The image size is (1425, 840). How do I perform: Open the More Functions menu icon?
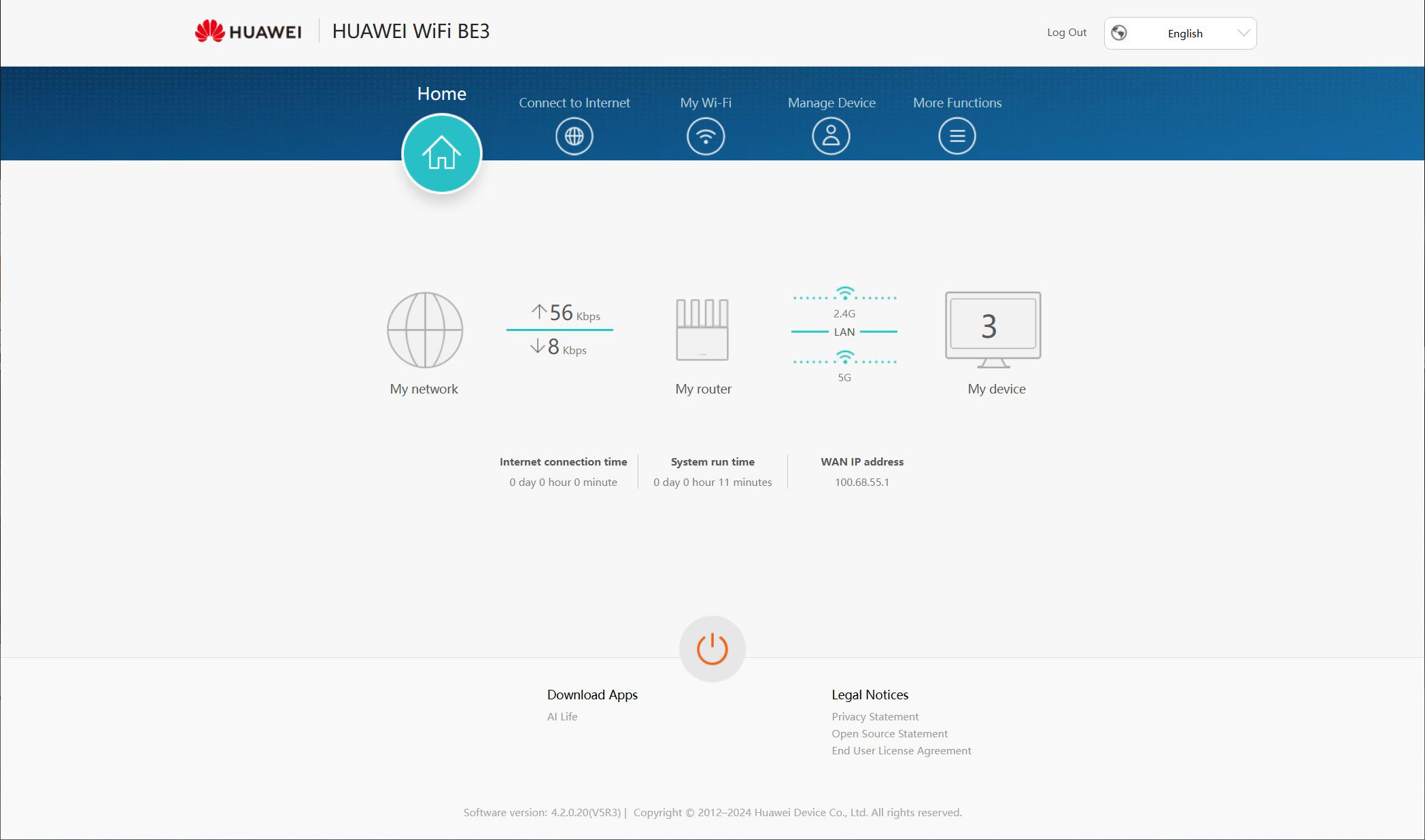click(957, 136)
